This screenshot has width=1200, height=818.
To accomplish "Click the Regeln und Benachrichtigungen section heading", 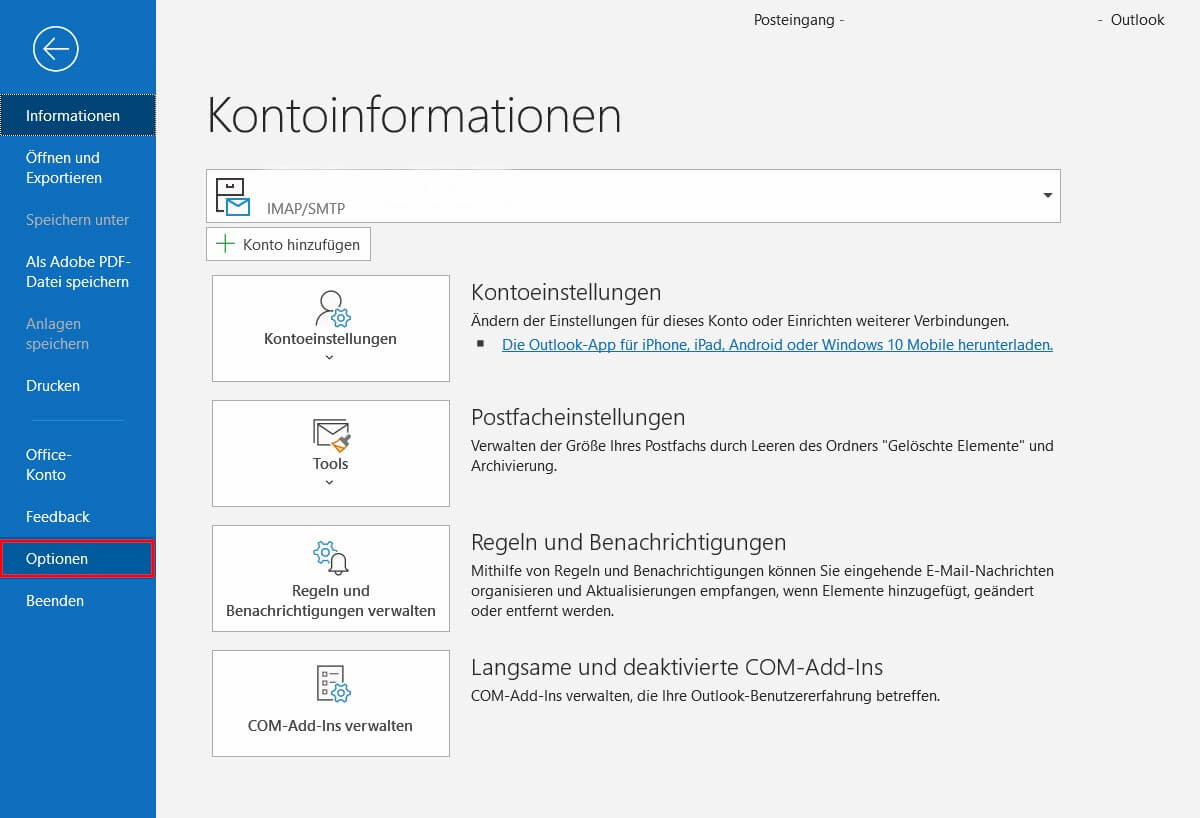I will (629, 542).
